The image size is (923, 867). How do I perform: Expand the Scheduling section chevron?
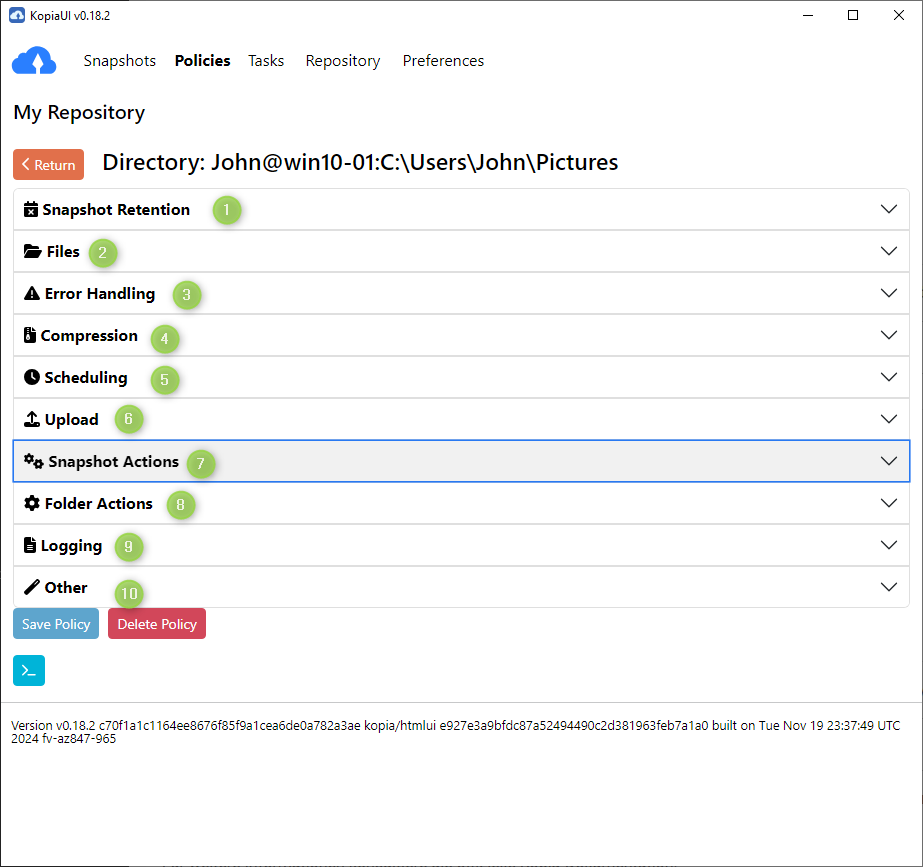click(889, 377)
